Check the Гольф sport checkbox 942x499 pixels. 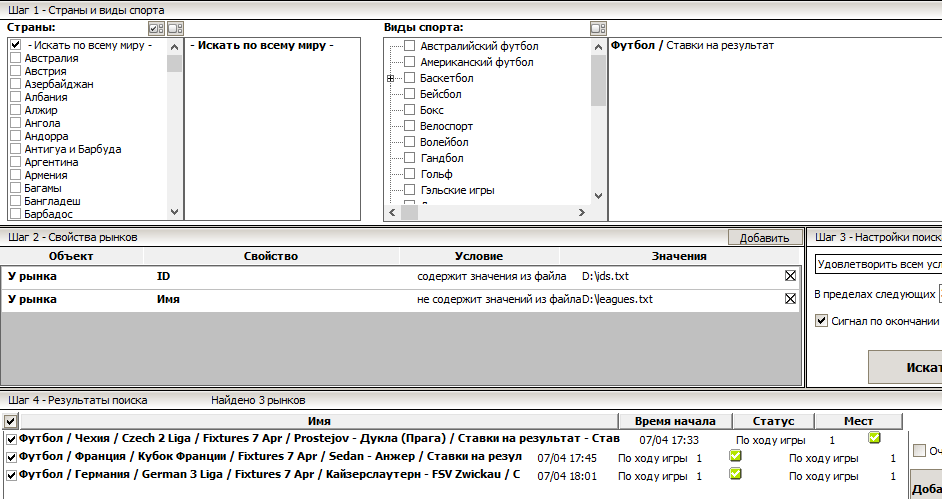coord(409,174)
